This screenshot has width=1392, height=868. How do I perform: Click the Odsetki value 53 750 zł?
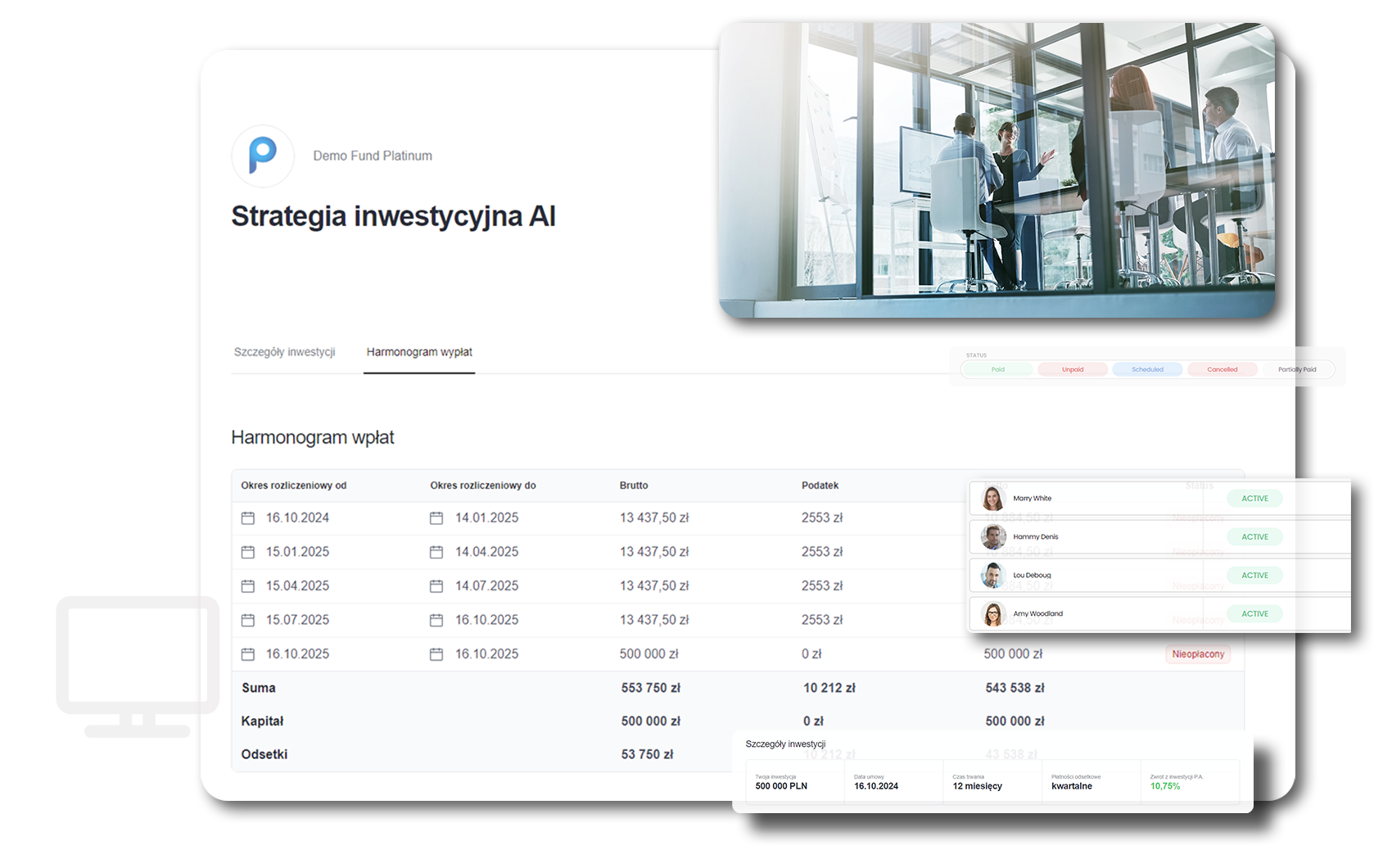[647, 754]
